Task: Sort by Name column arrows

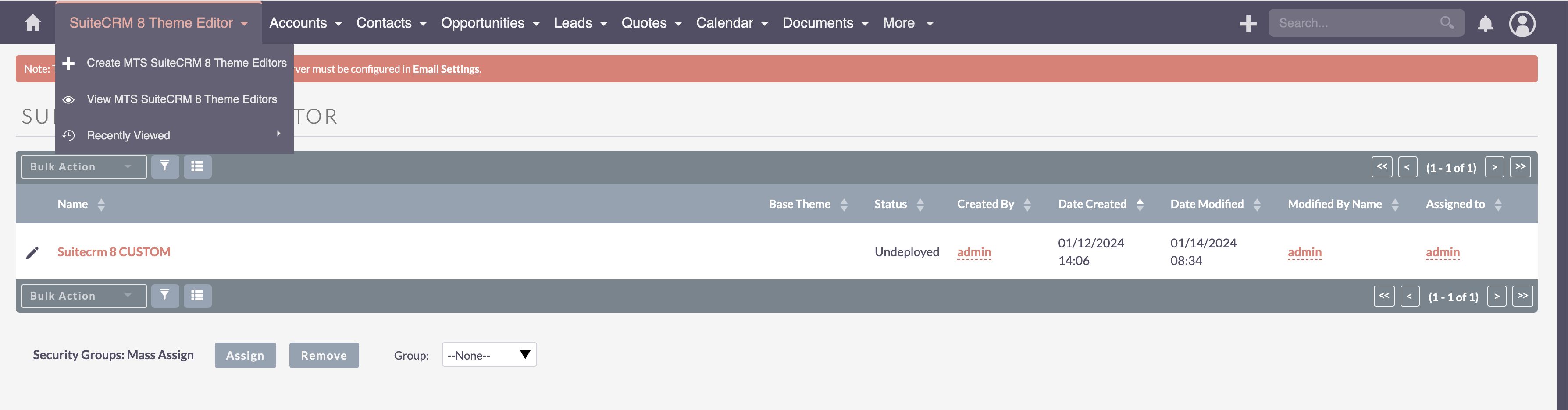Action: (101, 205)
